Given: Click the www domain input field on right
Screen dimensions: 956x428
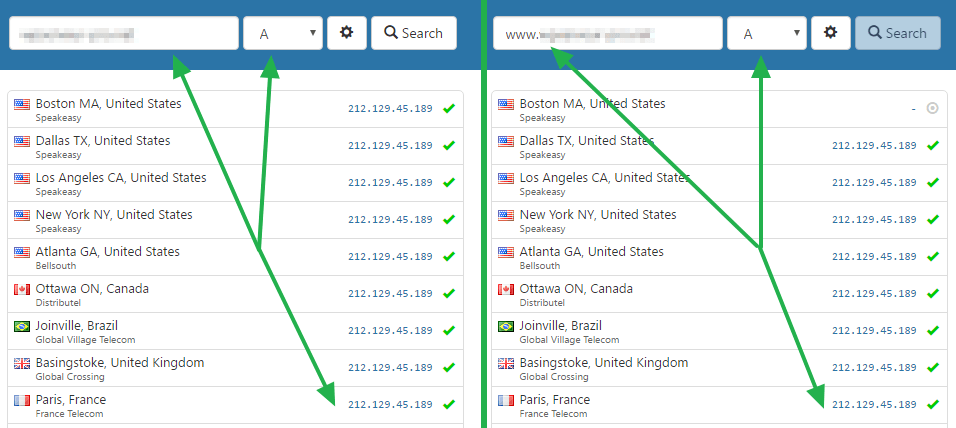Looking at the screenshot, I should click(x=607, y=33).
